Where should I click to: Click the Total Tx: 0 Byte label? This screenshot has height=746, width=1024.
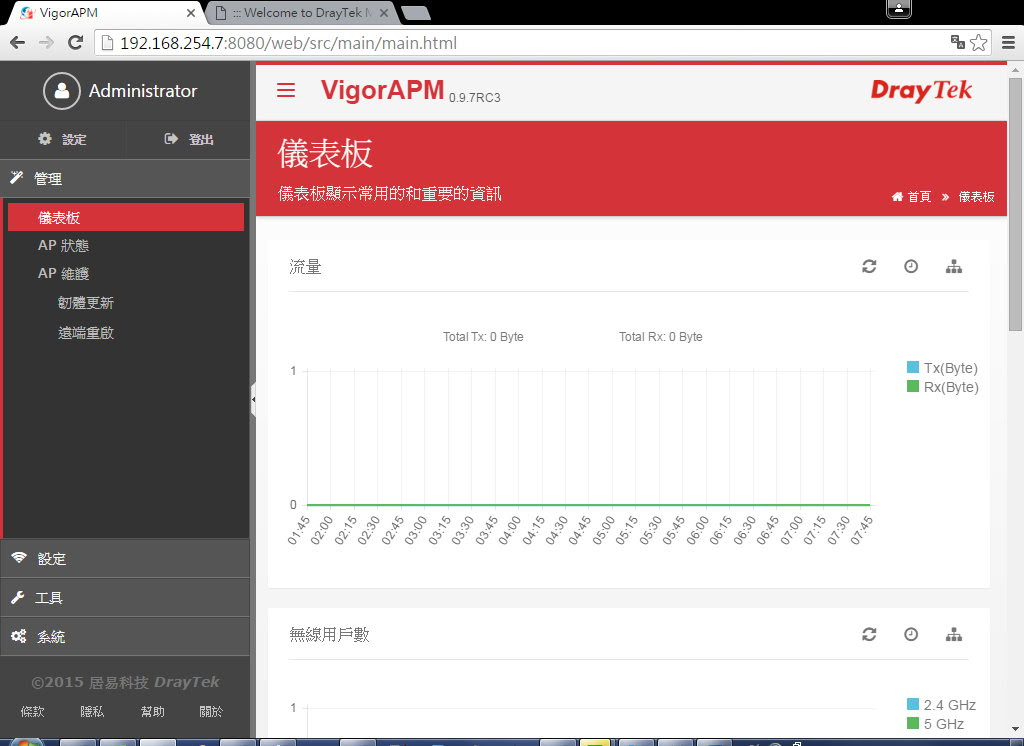[x=483, y=336]
